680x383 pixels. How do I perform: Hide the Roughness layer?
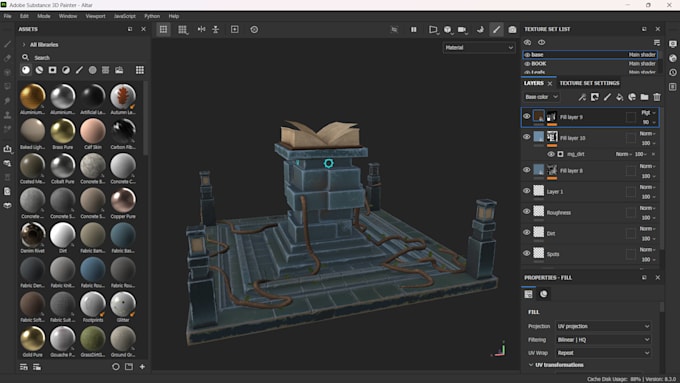[526, 212]
